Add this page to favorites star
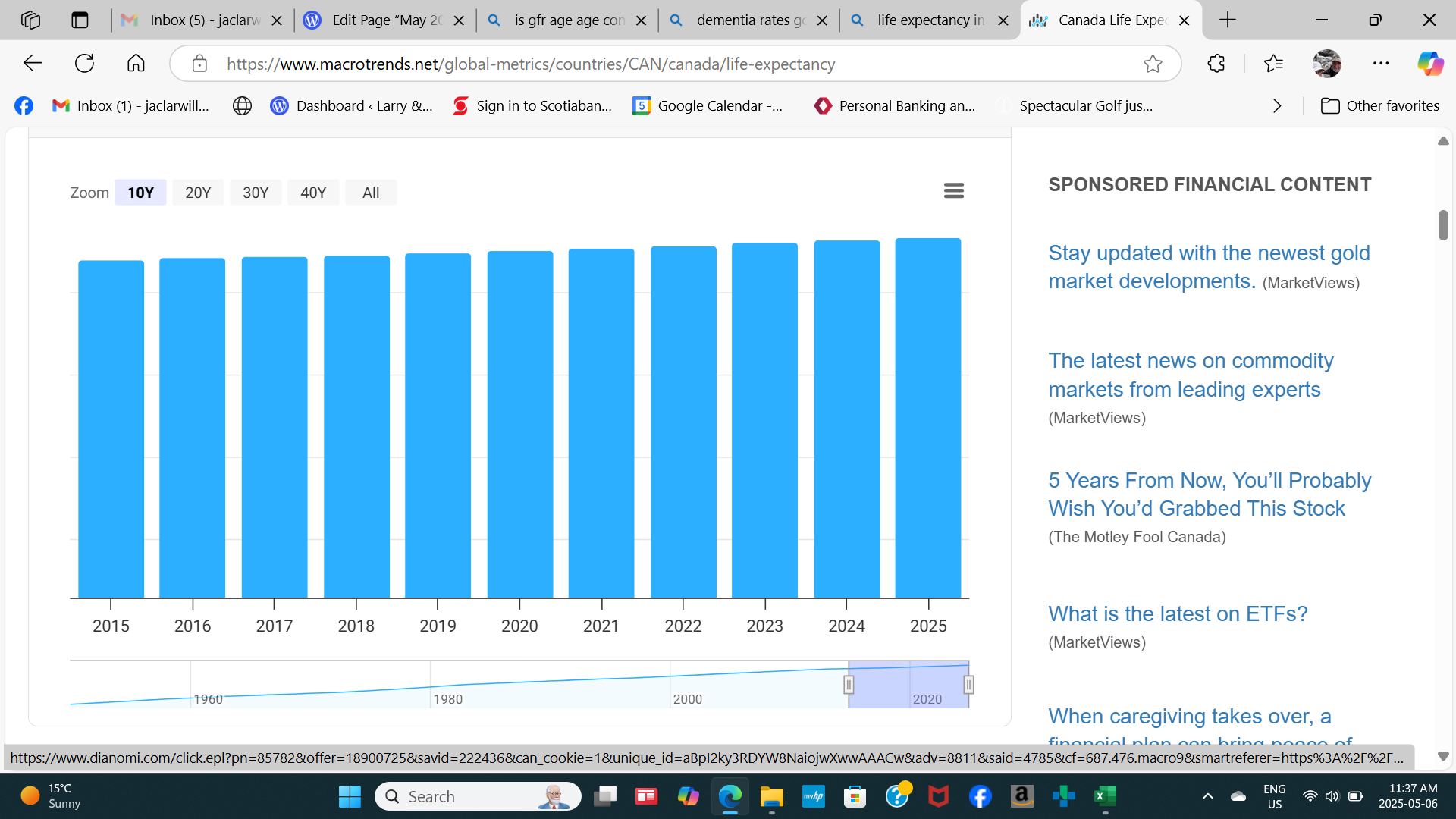Screen dimensions: 1456x819 [1152, 64]
